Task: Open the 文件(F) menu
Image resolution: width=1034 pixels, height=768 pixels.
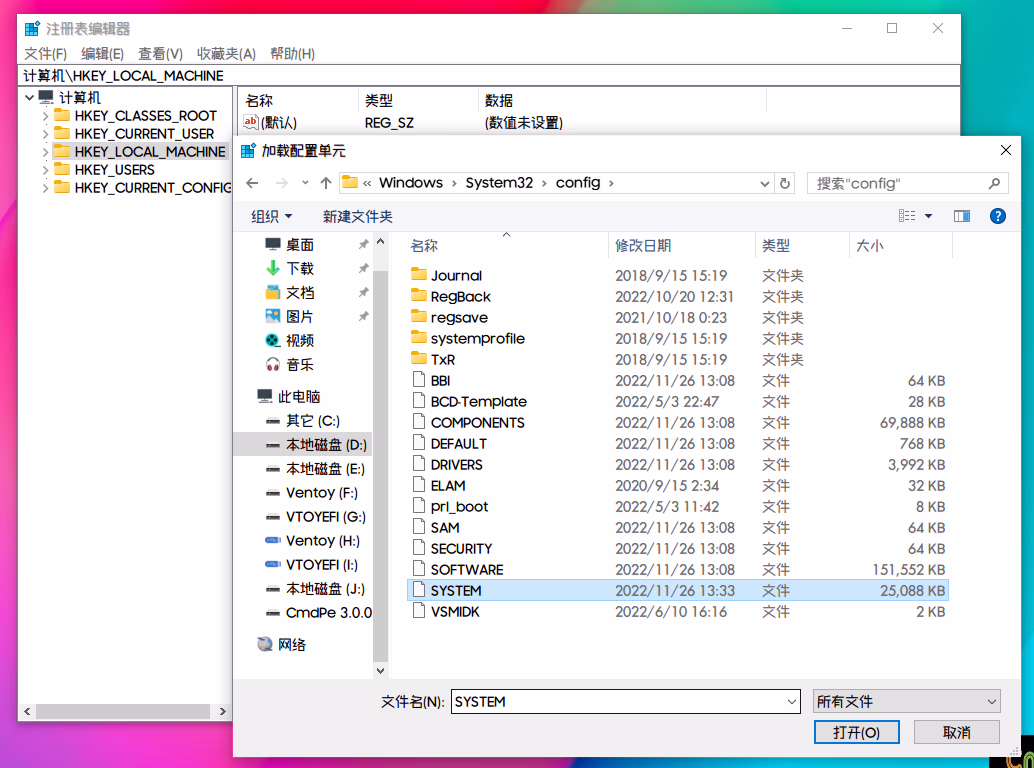Action: click(45, 54)
